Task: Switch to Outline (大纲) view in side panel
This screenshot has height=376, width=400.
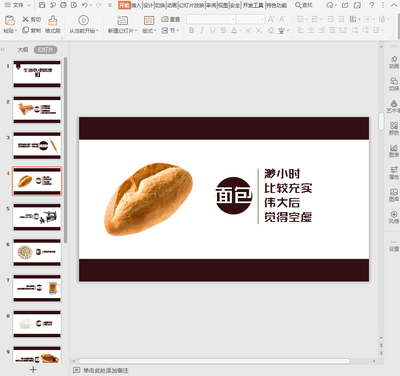Action: click(23, 50)
